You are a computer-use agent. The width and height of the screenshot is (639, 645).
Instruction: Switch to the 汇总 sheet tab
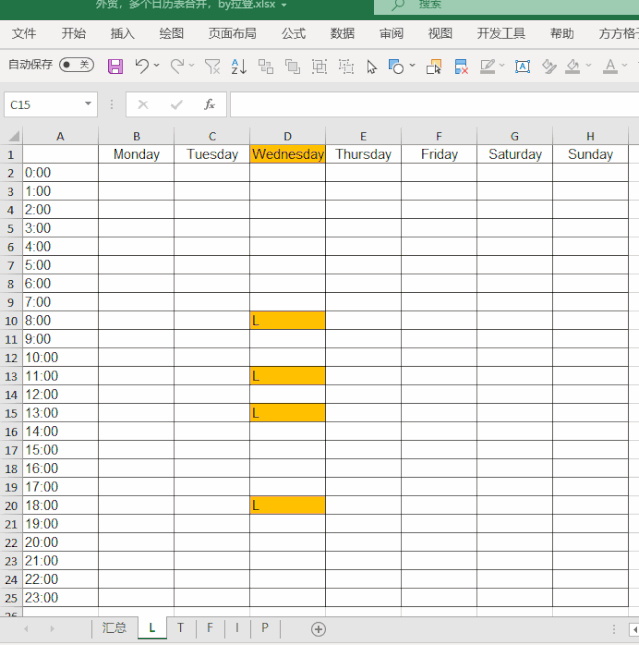(114, 628)
